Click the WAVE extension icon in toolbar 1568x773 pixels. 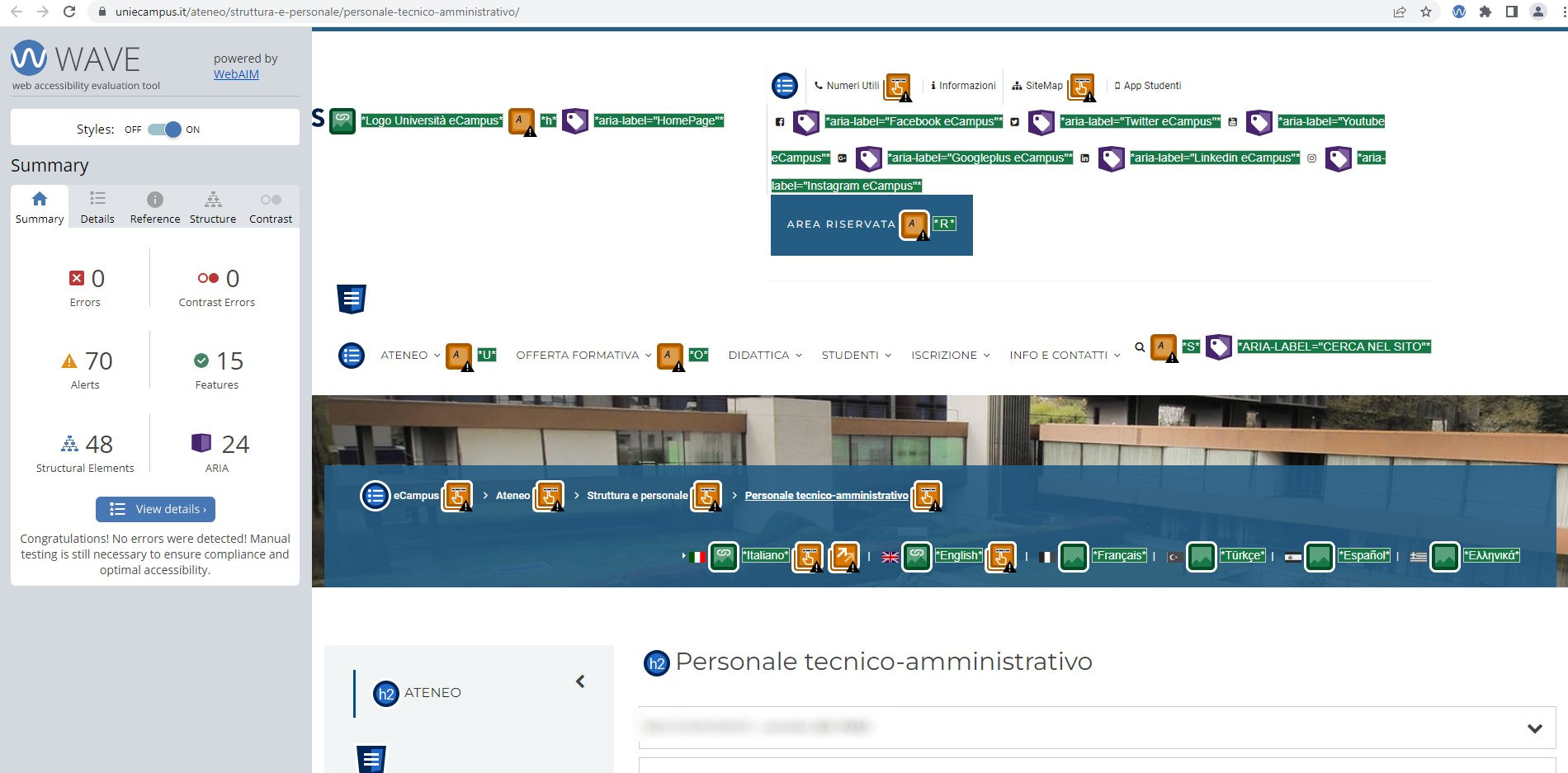point(1458,12)
